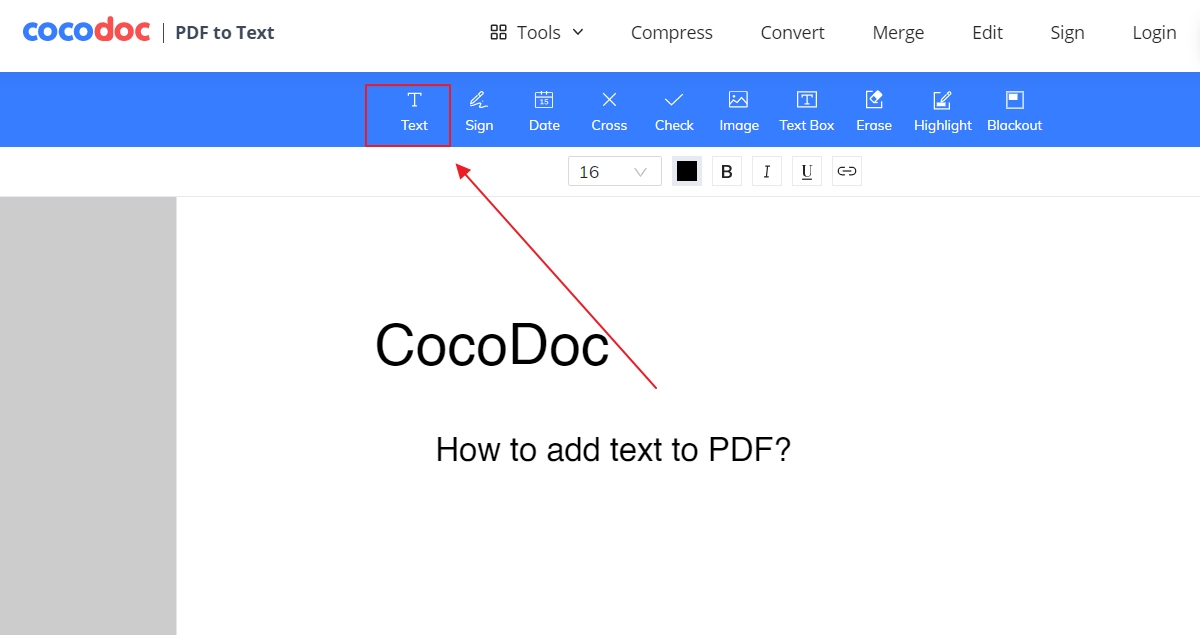Select the Blackout tool
This screenshot has width=1200, height=635.
1014,112
